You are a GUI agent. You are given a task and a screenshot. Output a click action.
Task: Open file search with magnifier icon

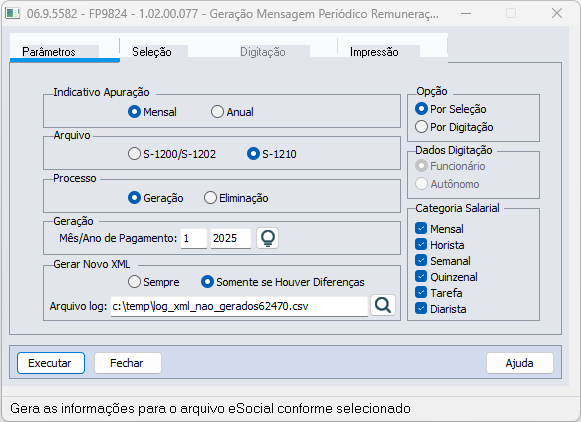tap(383, 306)
